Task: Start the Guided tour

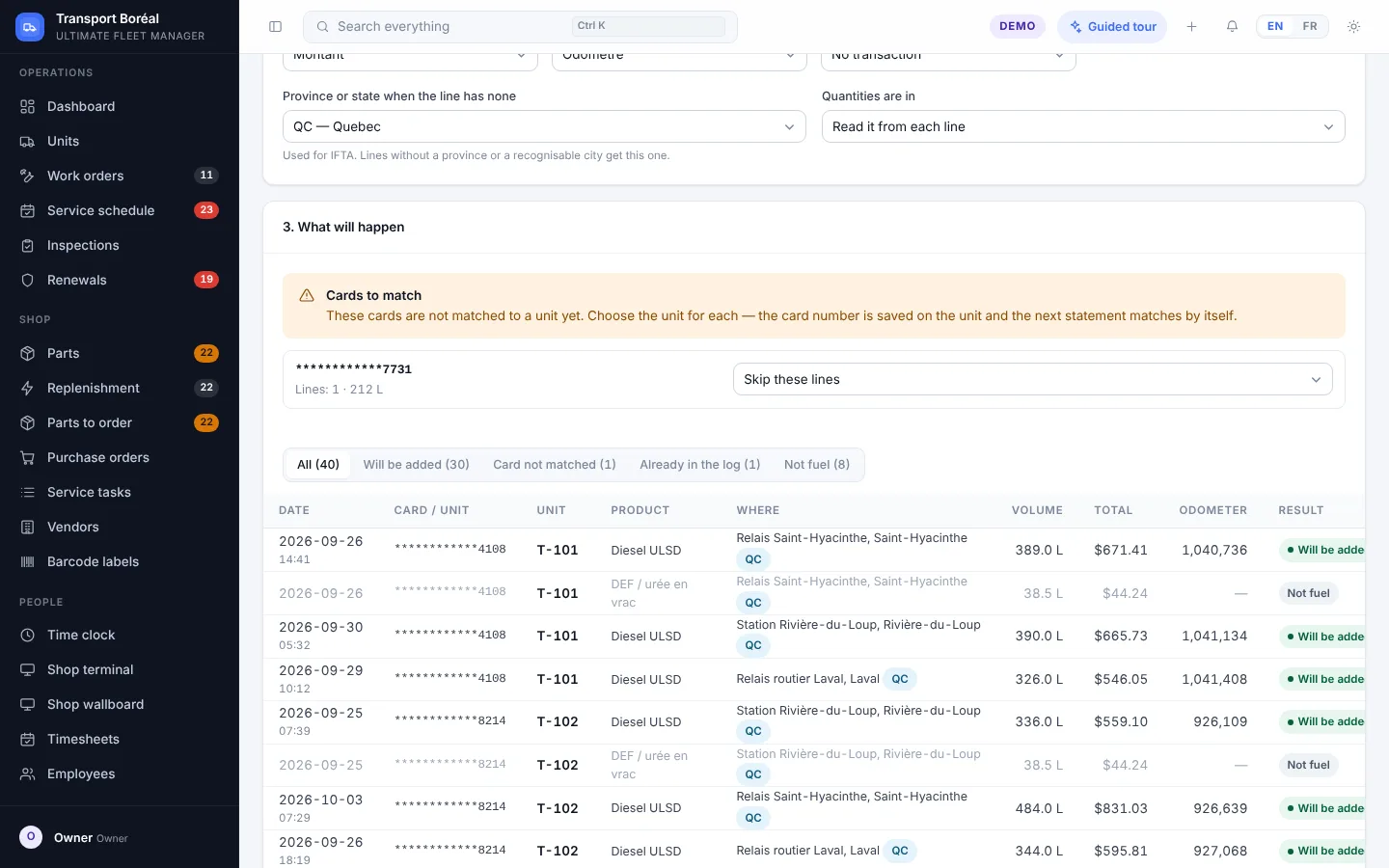Action: click(x=1112, y=27)
